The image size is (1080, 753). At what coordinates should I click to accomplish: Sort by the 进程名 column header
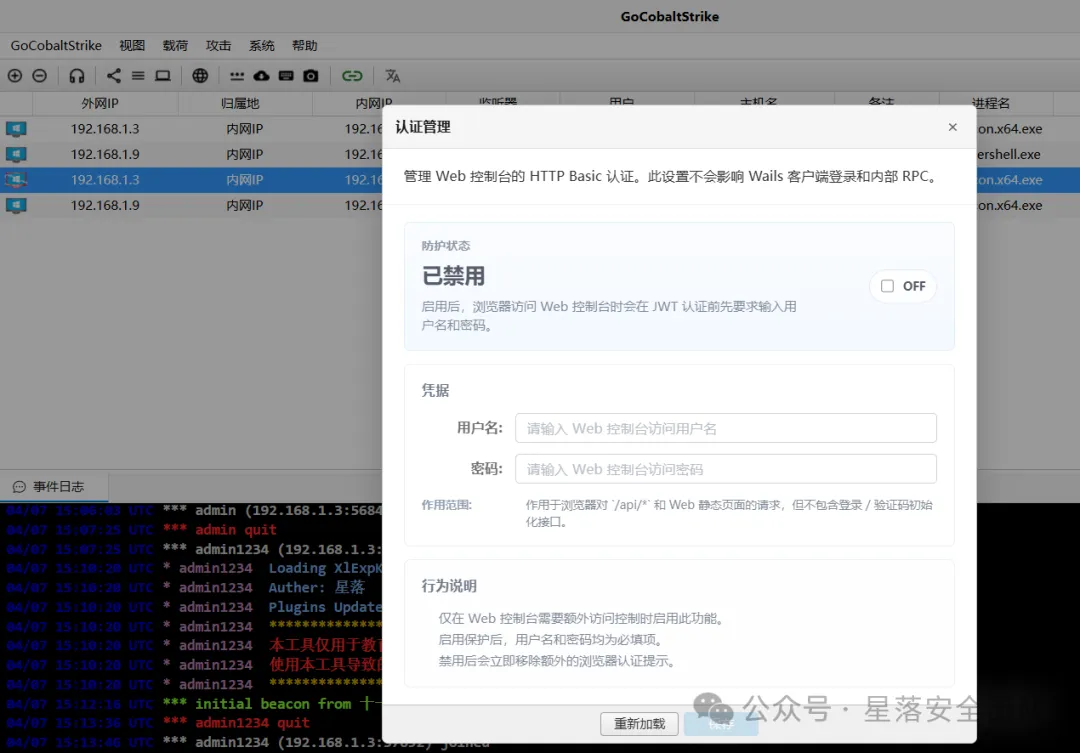[x=991, y=103]
